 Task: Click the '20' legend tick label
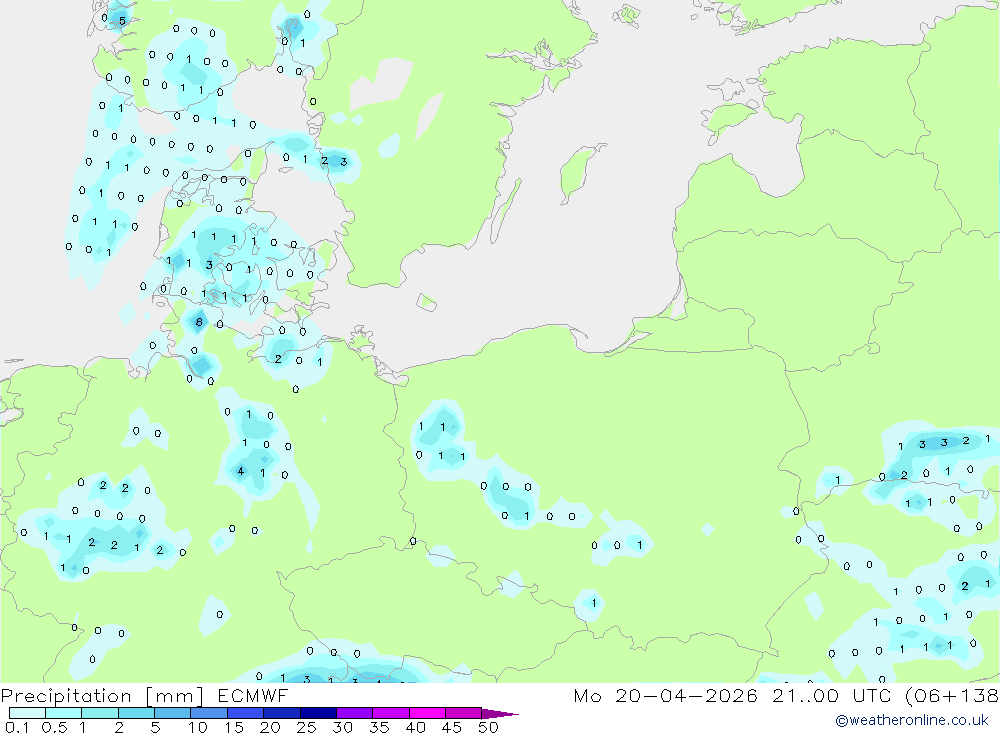[x=270, y=727]
